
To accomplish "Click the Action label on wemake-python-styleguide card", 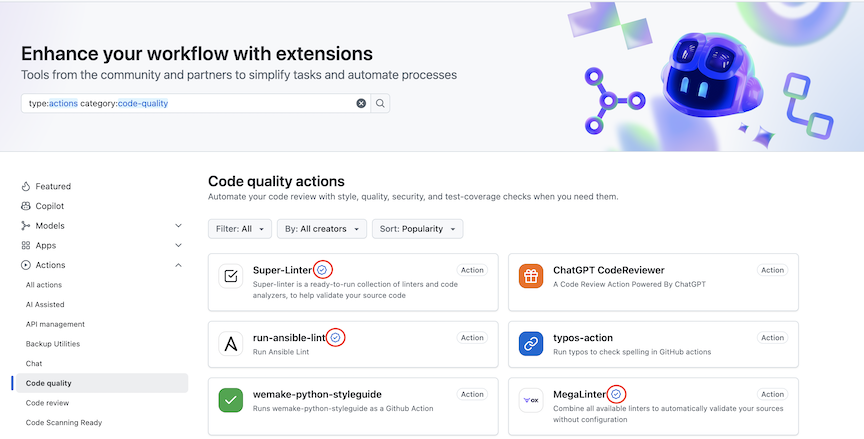I will tap(472, 394).
